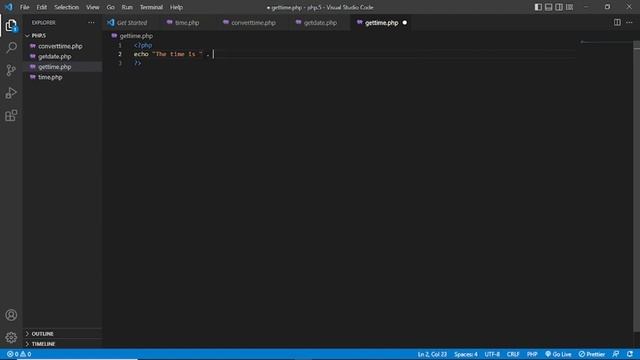Toggle bottom panel visibility

tap(549, 7)
